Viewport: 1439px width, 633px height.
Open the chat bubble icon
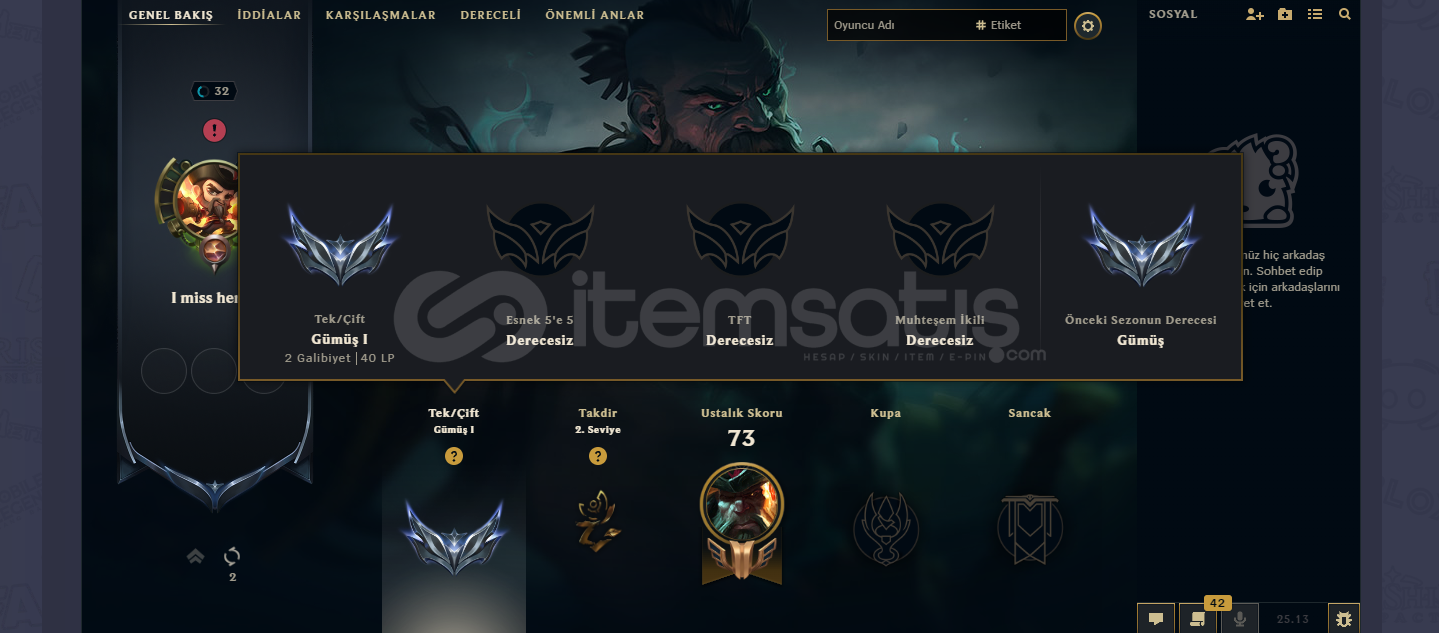[1156, 619]
